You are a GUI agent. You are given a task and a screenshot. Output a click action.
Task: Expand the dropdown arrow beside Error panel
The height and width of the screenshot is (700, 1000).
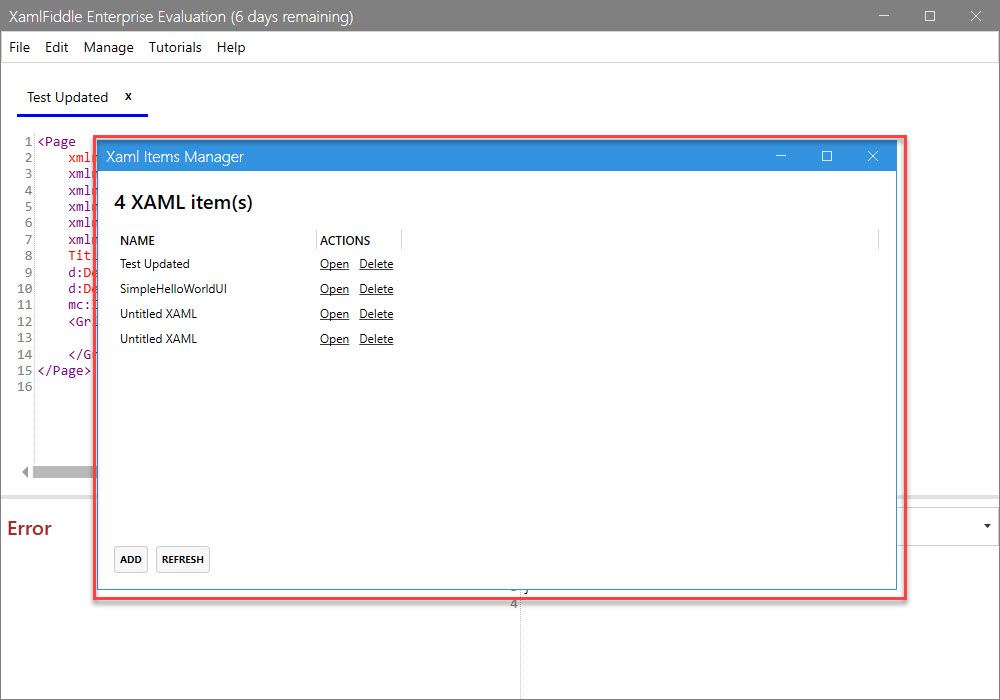pos(987,526)
